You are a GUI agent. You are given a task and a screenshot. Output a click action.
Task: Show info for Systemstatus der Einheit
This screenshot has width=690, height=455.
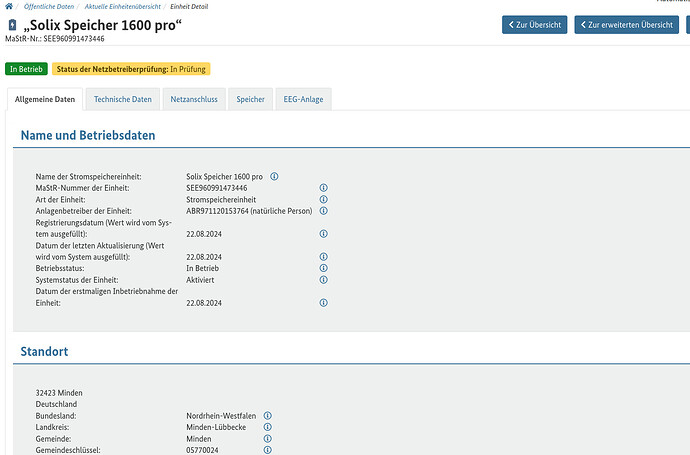pyautogui.click(x=323, y=280)
